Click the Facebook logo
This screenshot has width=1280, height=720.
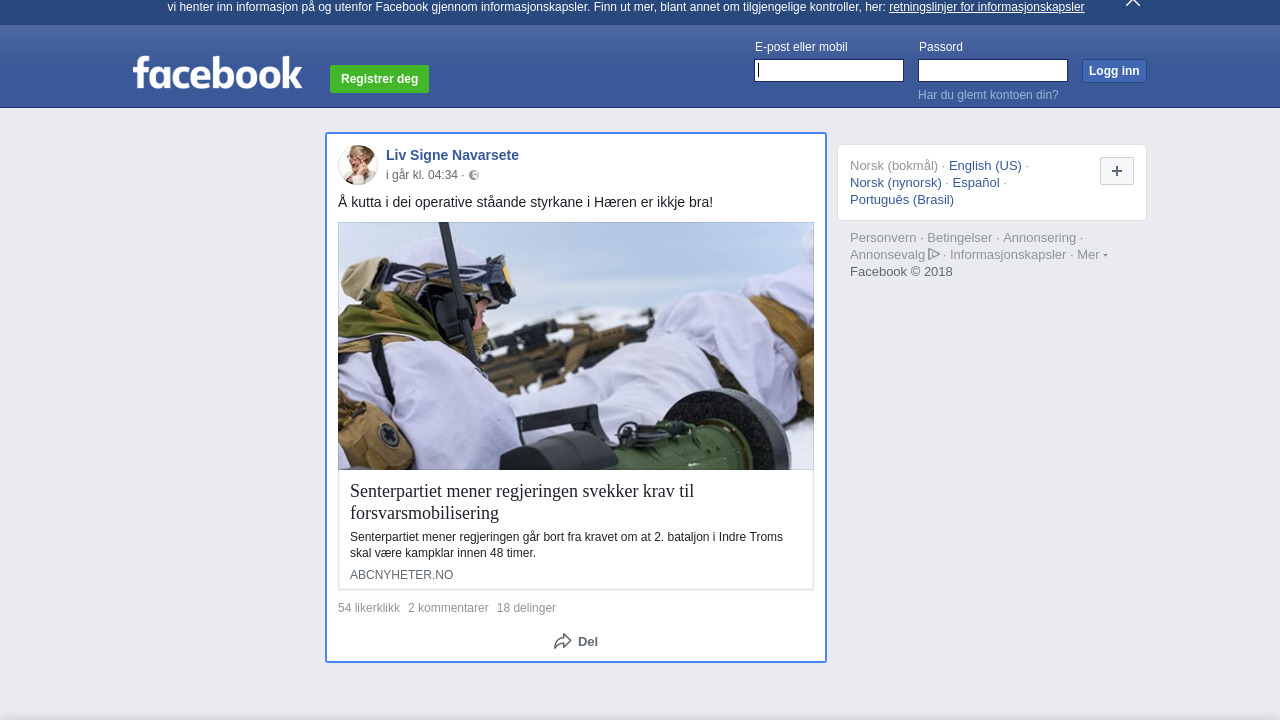[217, 73]
